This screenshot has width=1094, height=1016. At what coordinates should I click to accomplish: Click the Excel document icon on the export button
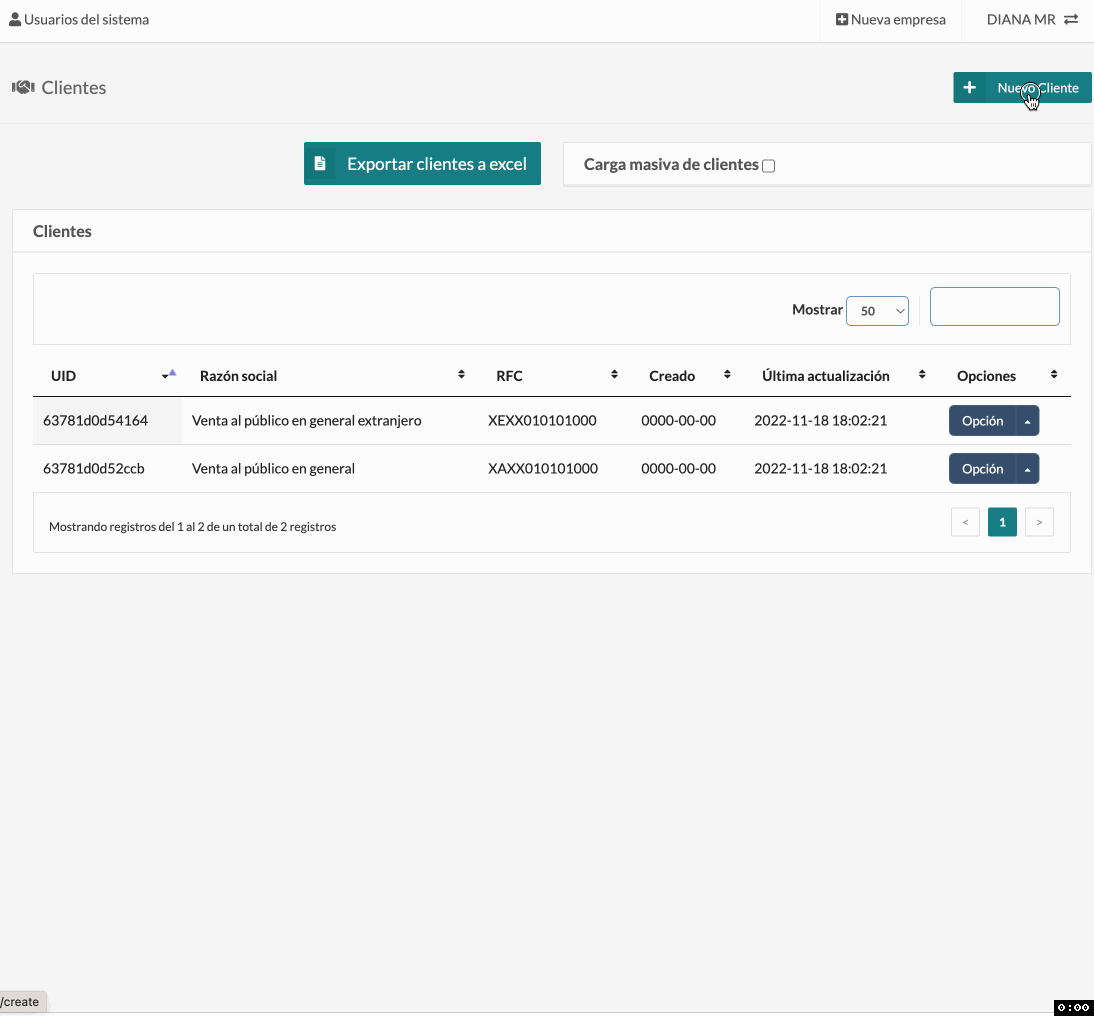coord(321,163)
